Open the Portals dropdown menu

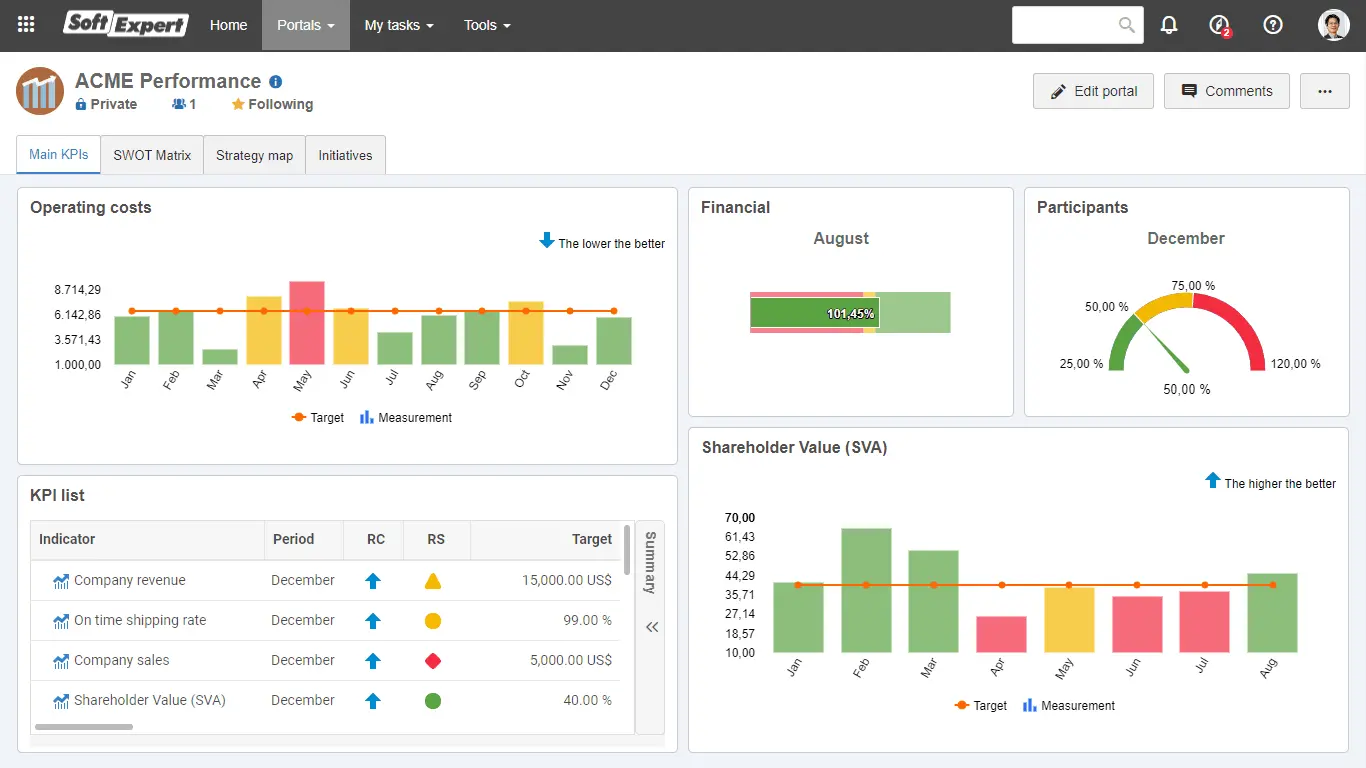pos(305,25)
